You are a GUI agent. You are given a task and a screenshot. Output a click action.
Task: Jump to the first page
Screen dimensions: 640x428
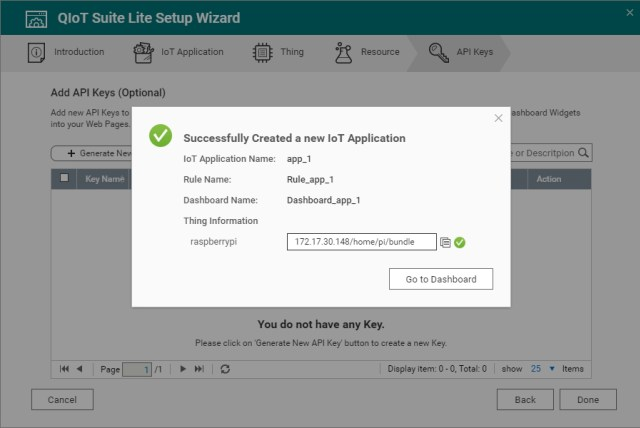[x=64, y=369]
